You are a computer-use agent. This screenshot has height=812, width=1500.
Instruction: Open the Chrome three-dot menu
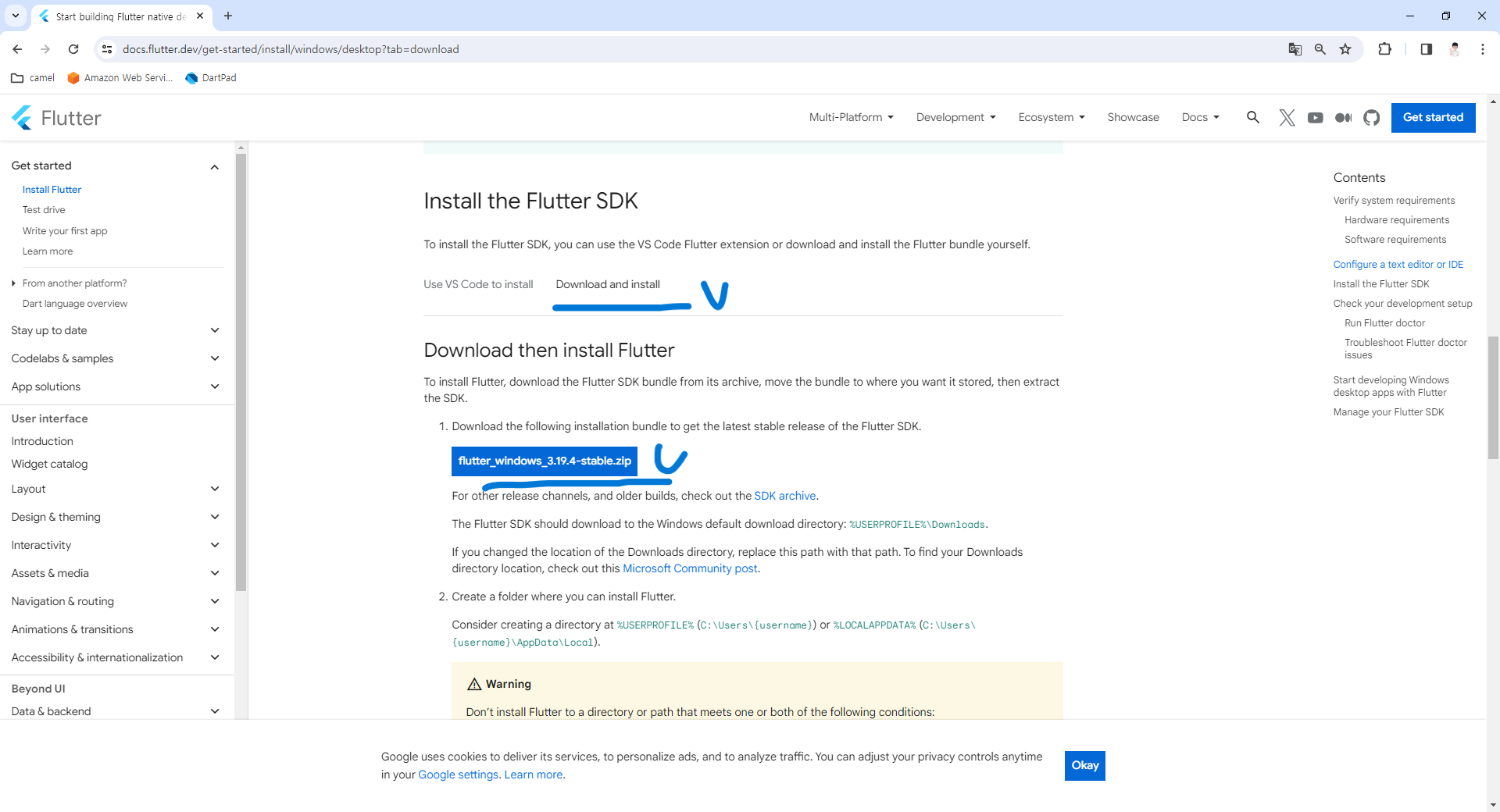1483,49
